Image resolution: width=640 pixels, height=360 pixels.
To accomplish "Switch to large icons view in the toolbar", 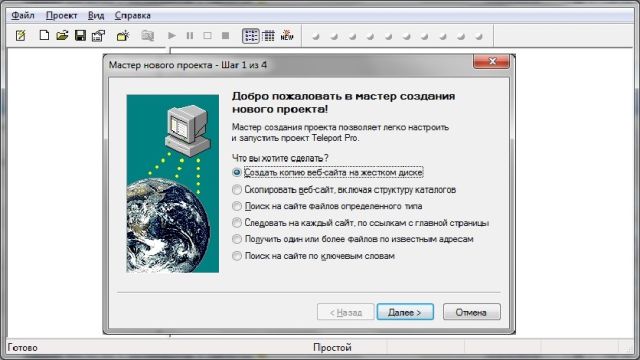I will [251, 36].
